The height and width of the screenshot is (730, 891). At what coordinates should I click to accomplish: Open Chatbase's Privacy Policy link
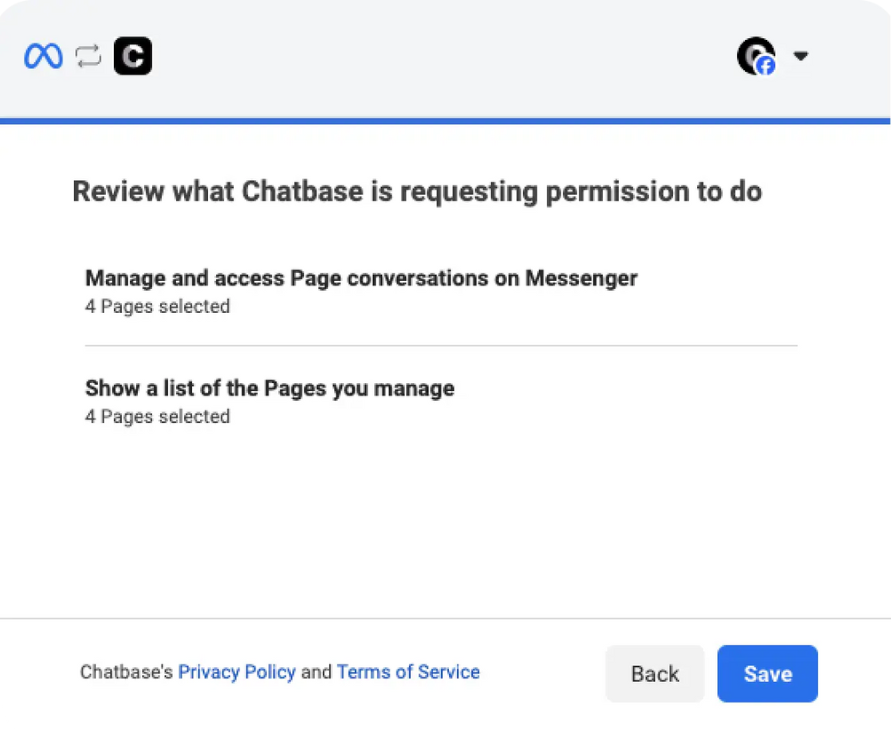tap(236, 671)
